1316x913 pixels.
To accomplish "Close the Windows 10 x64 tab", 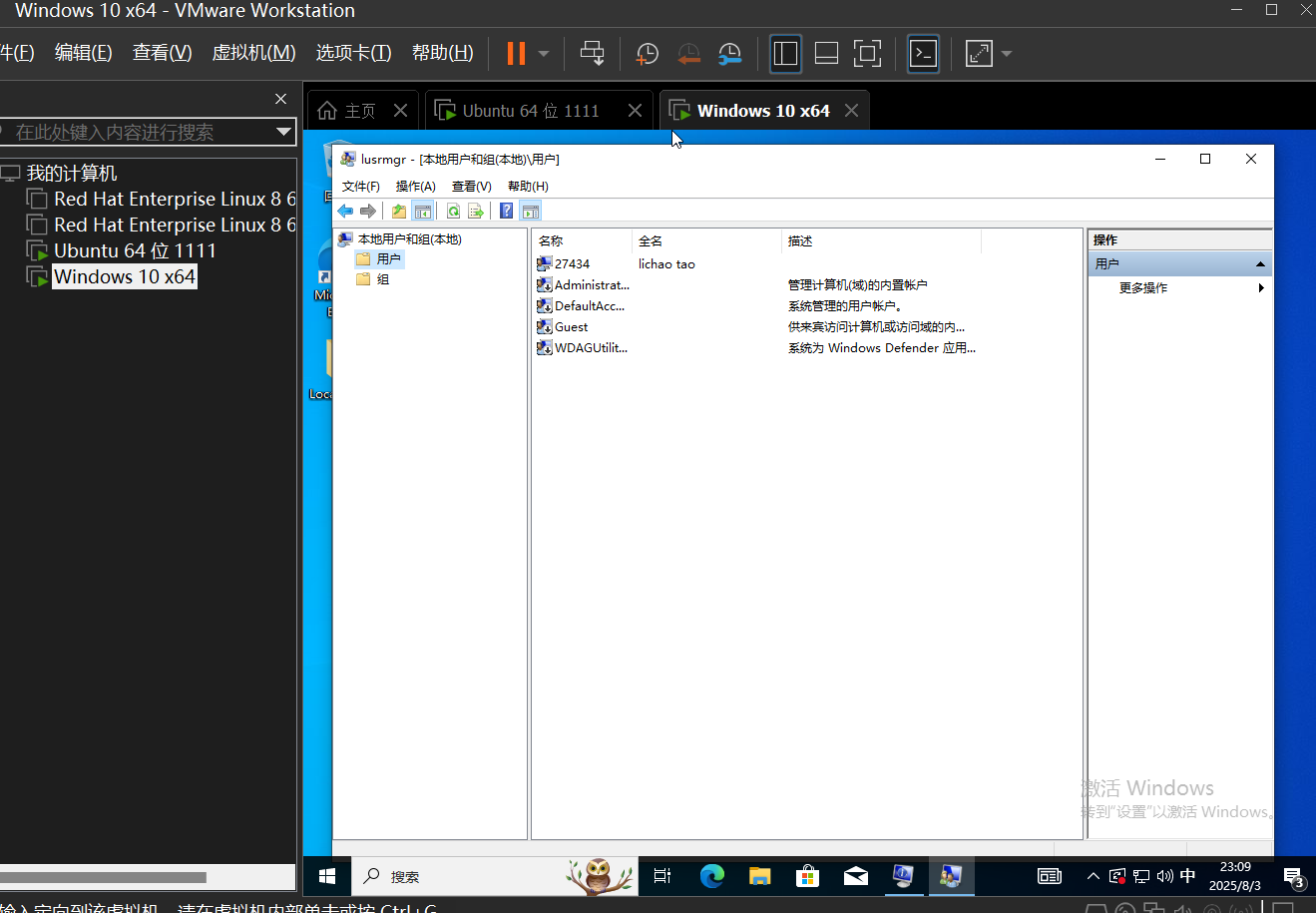I will pos(851,111).
